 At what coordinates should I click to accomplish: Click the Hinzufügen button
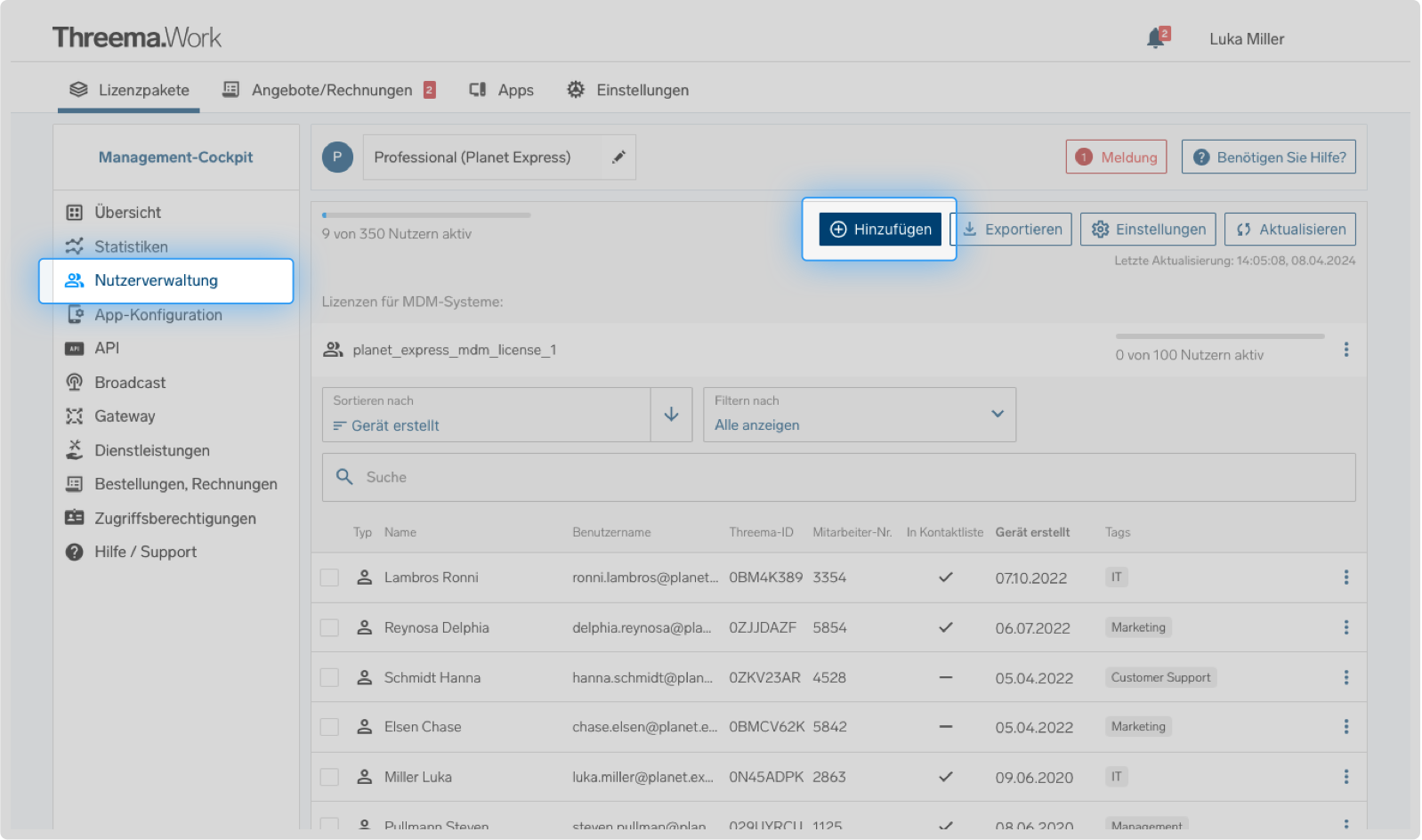coord(880,230)
